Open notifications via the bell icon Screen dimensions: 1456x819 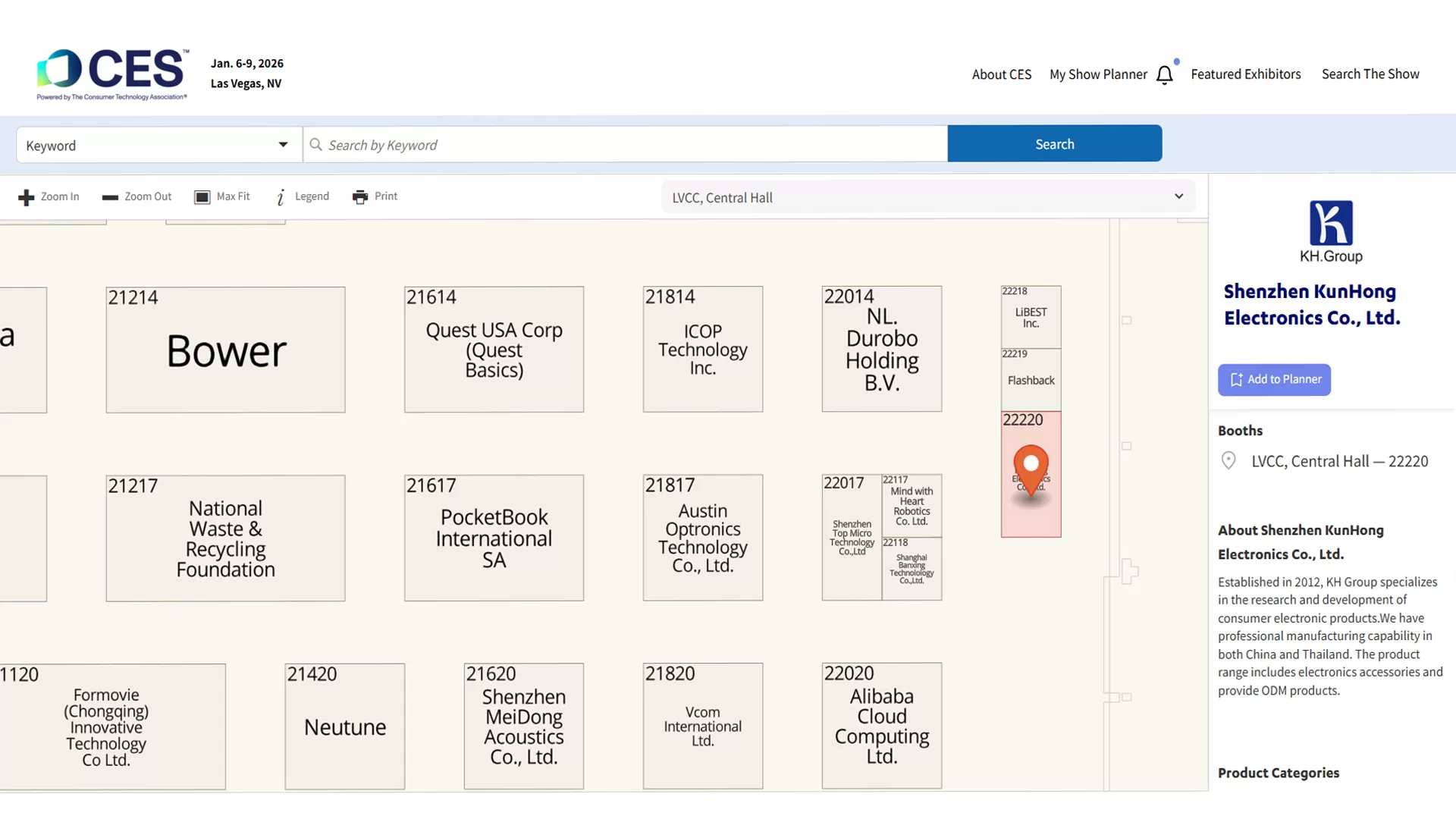(x=1166, y=74)
